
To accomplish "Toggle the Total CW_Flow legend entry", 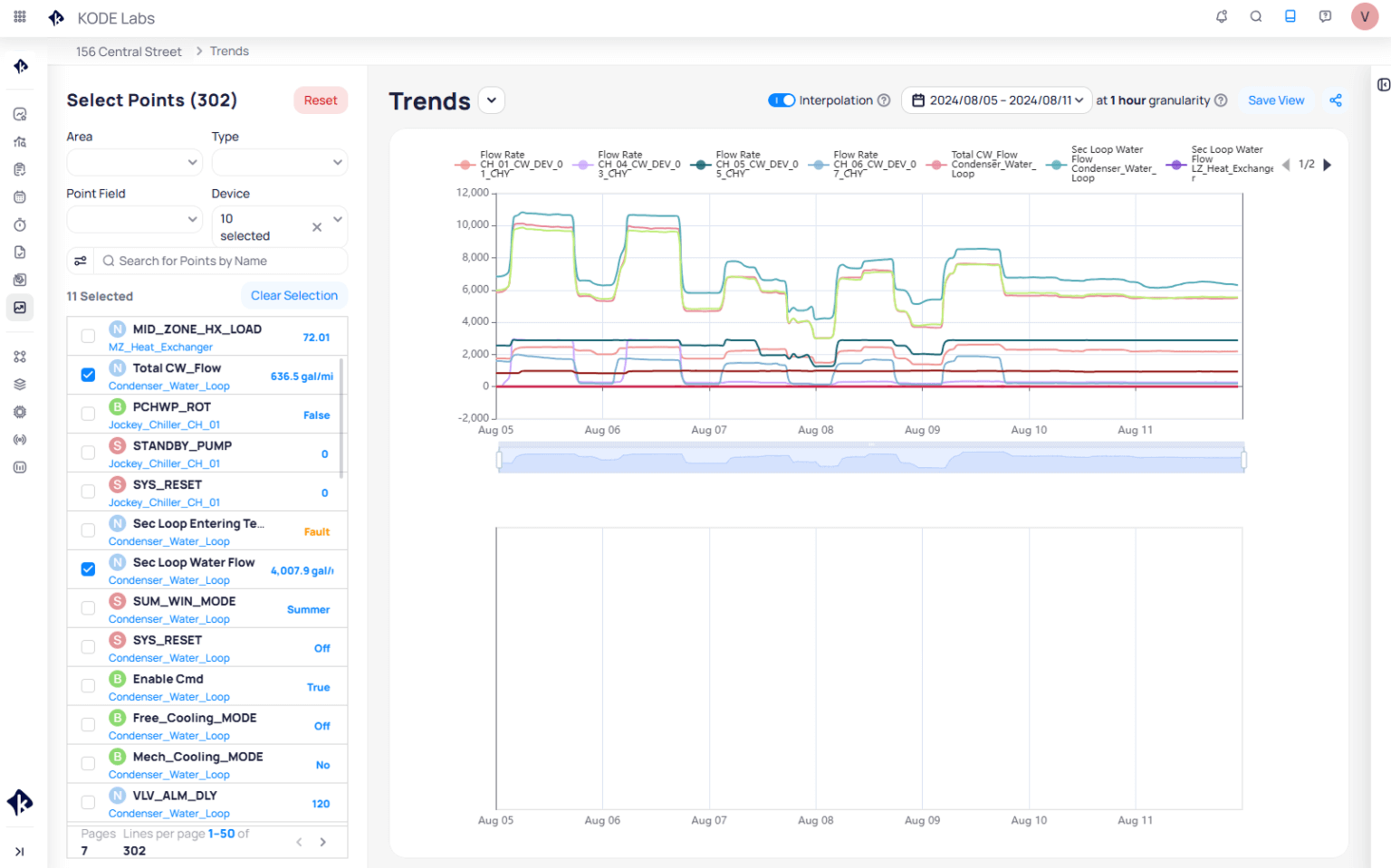I will [x=982, y=165].
